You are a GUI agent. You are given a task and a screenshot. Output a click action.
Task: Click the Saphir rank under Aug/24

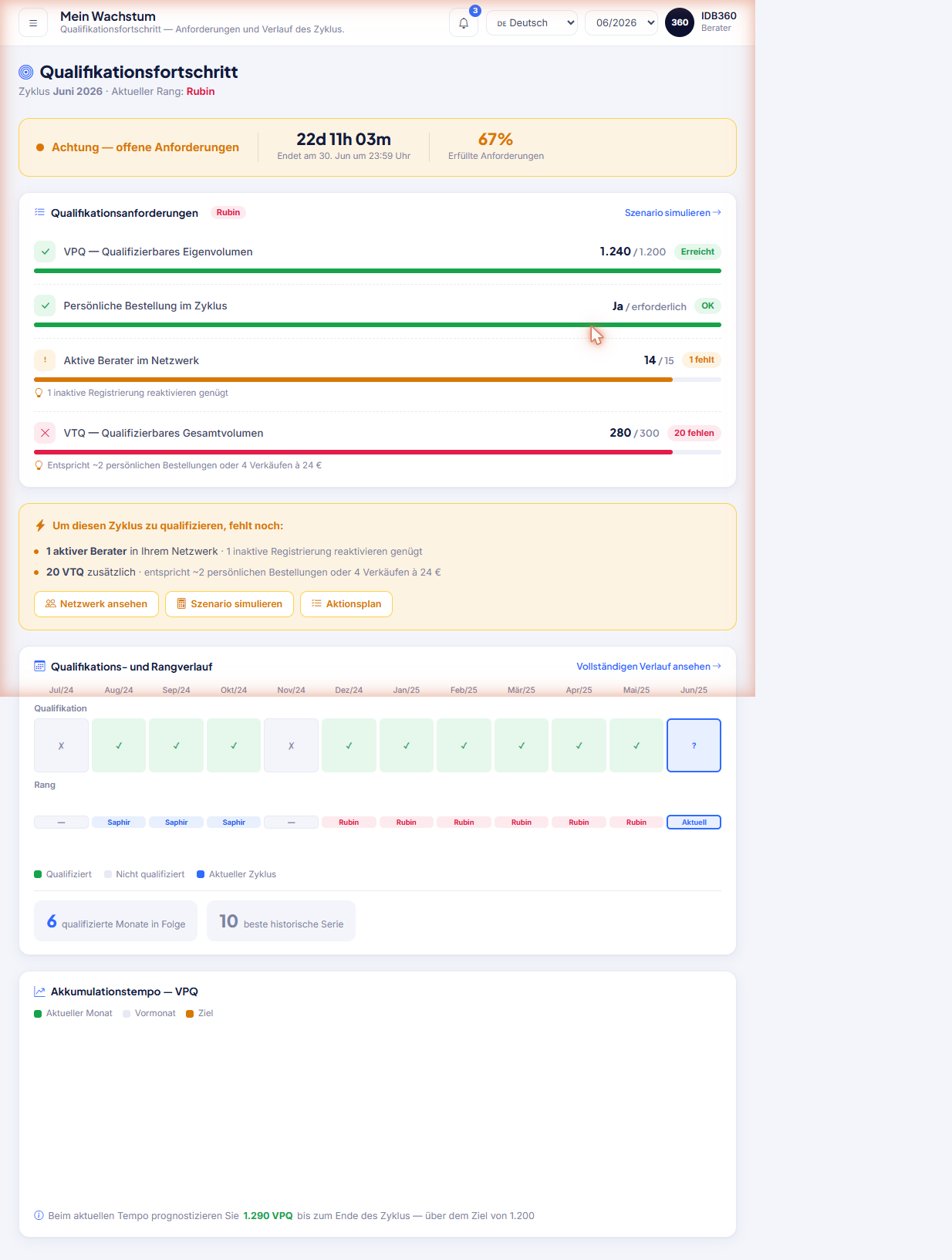click(119, 823)
